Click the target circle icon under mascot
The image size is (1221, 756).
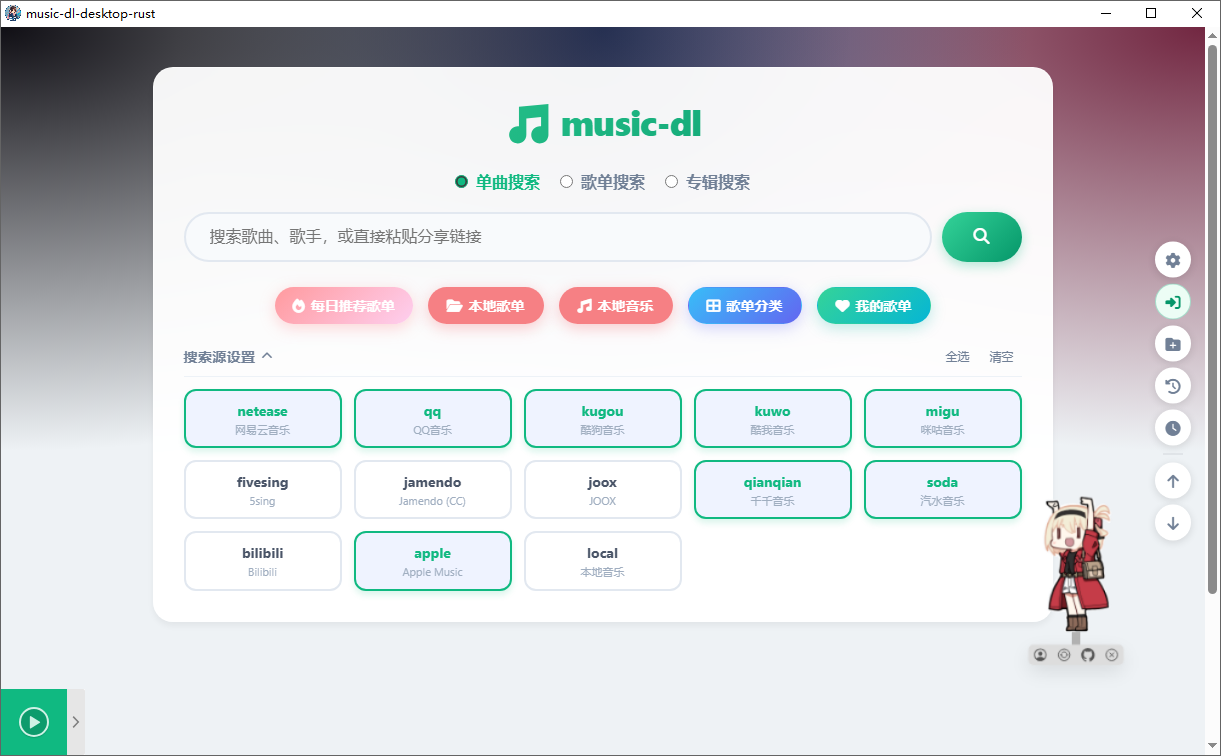pos(1064,655)
